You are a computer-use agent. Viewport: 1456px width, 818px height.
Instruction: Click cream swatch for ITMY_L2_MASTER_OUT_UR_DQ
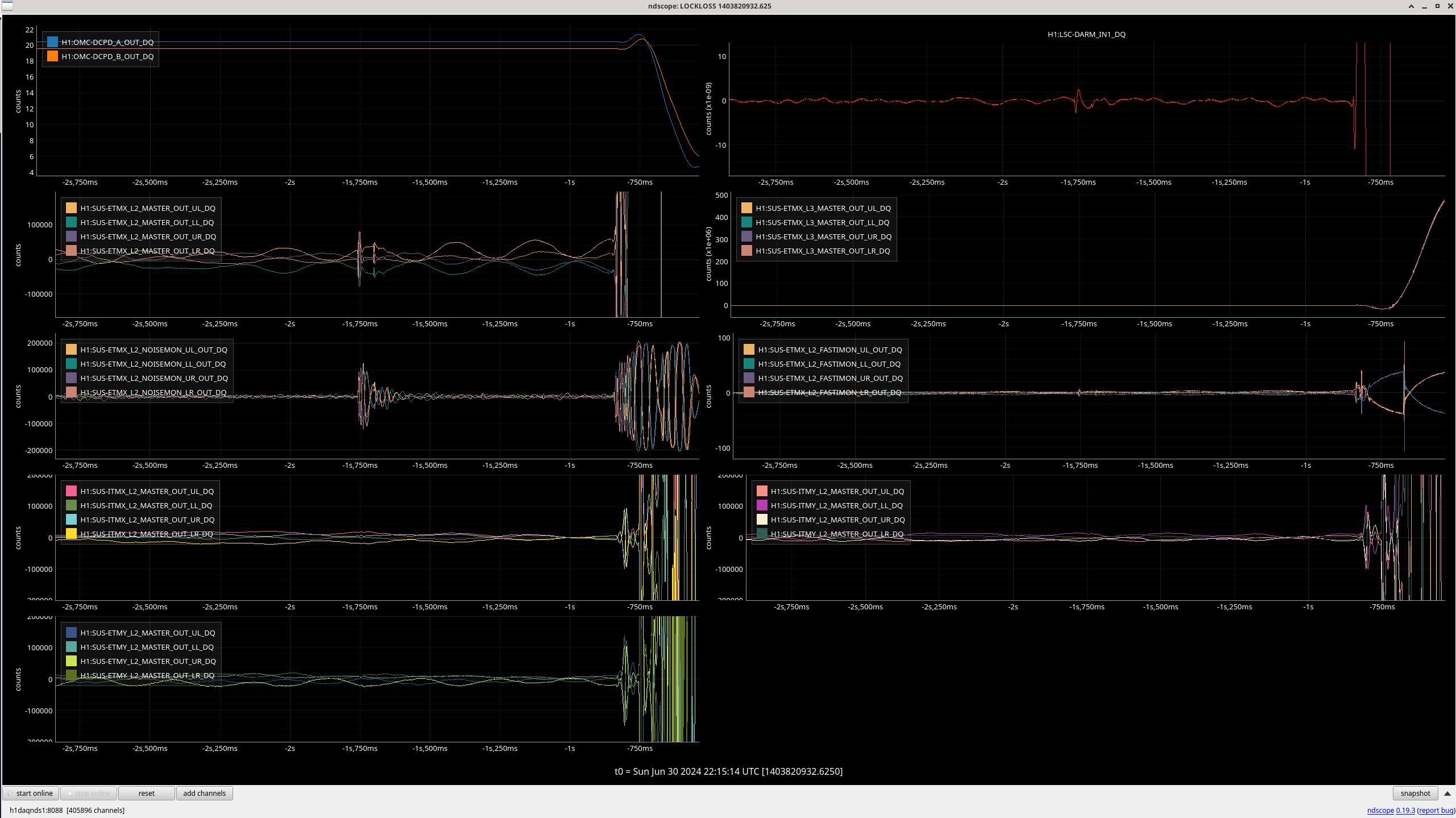pos(762,520)
